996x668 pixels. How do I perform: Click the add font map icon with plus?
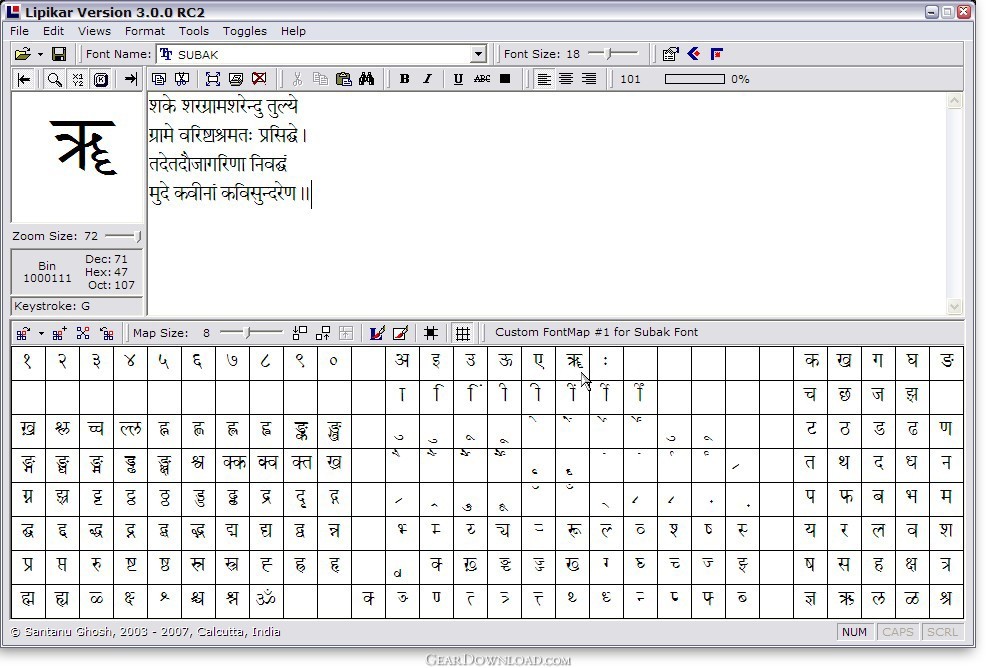tap(60, 333)
